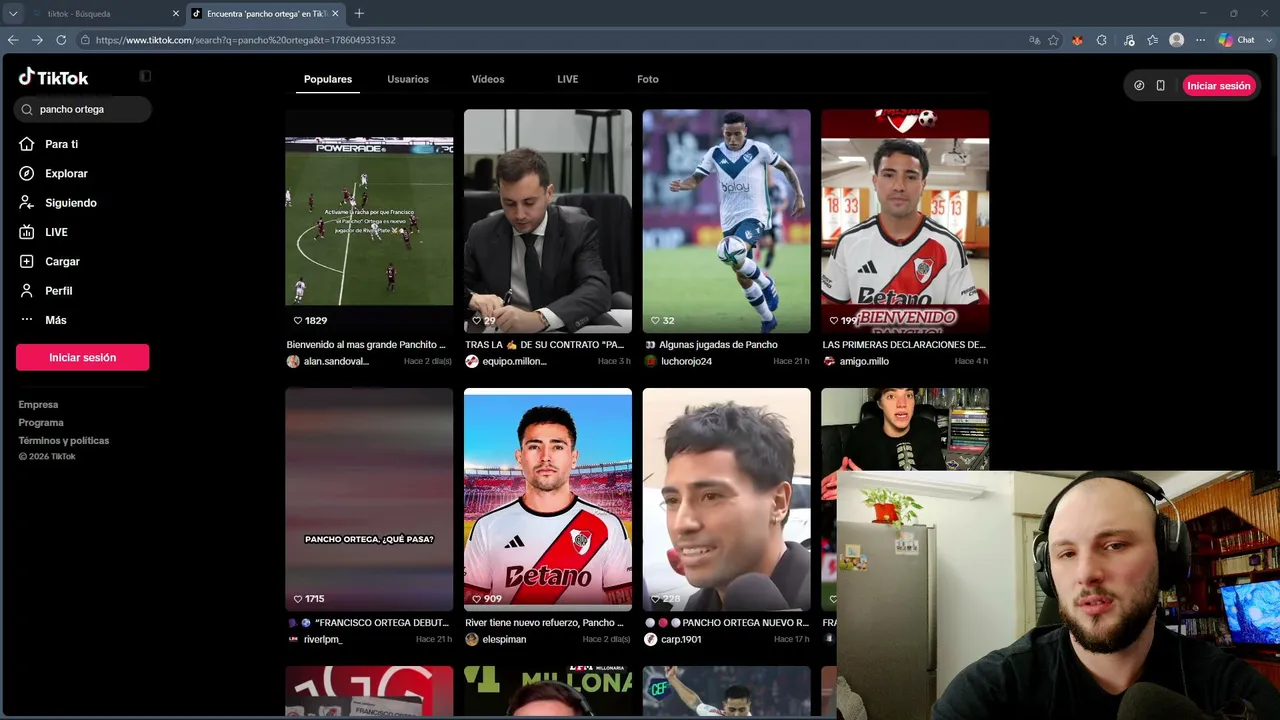
Task: Open contract signing video thumbnail
Action: pos(548,221)
